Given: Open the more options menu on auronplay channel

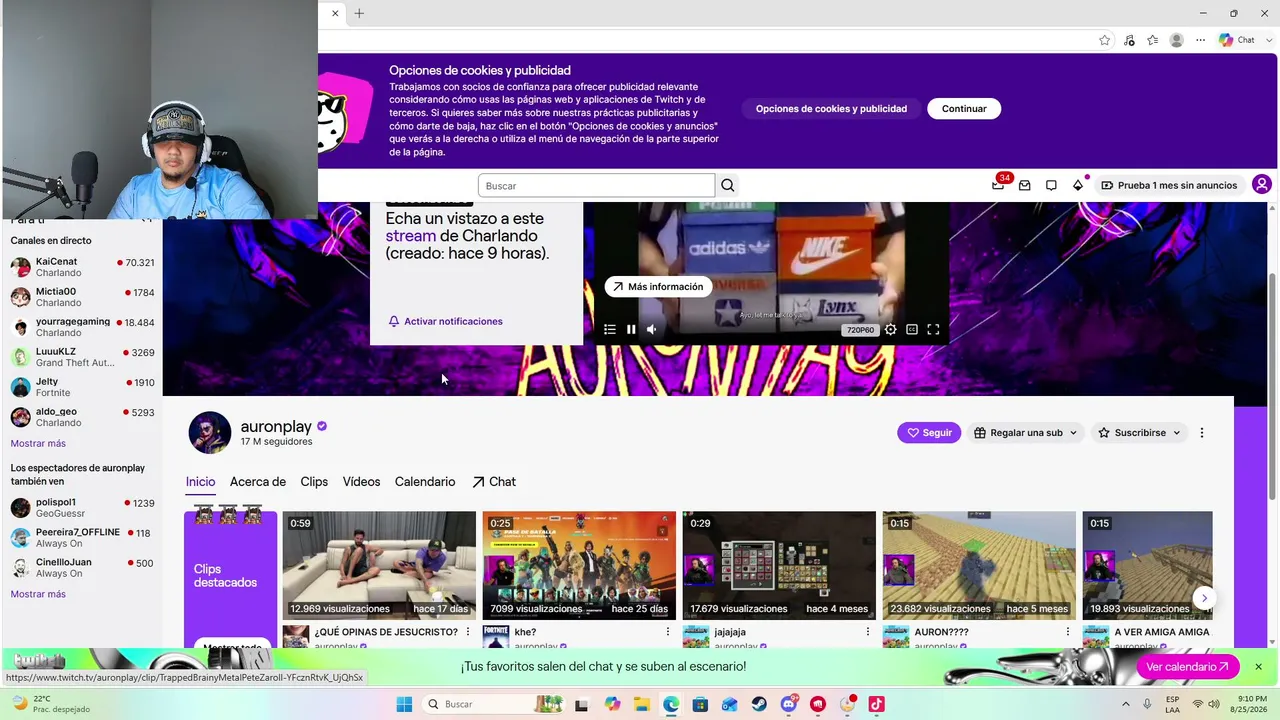Looking at the screenshot, I should pyautogui.click(x=1202, y=433).
